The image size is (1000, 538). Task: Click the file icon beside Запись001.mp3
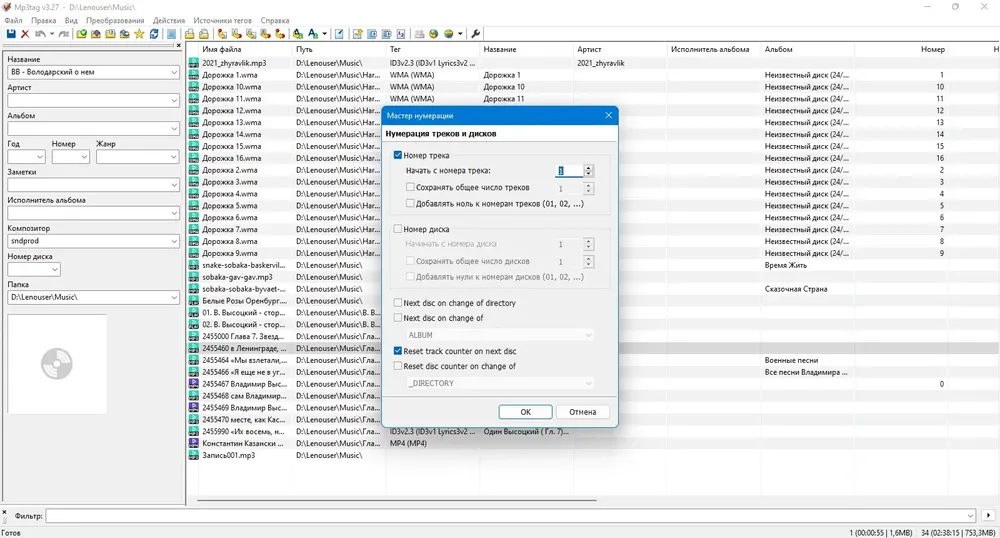[194, 455]
